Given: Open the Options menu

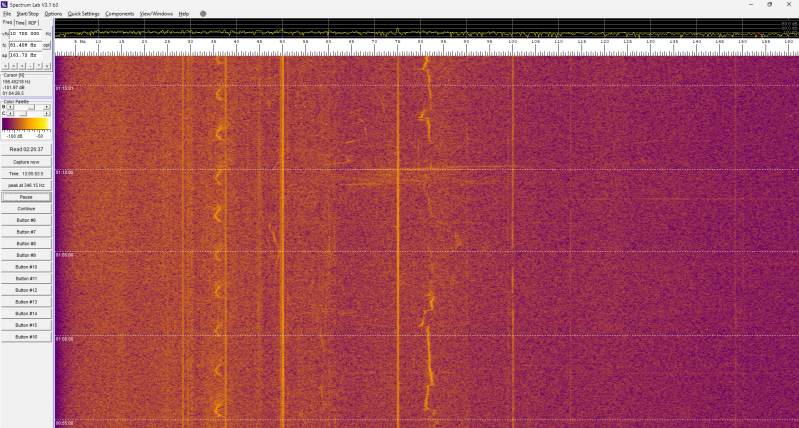Looking at the screenshot, I should coord(53,14).
